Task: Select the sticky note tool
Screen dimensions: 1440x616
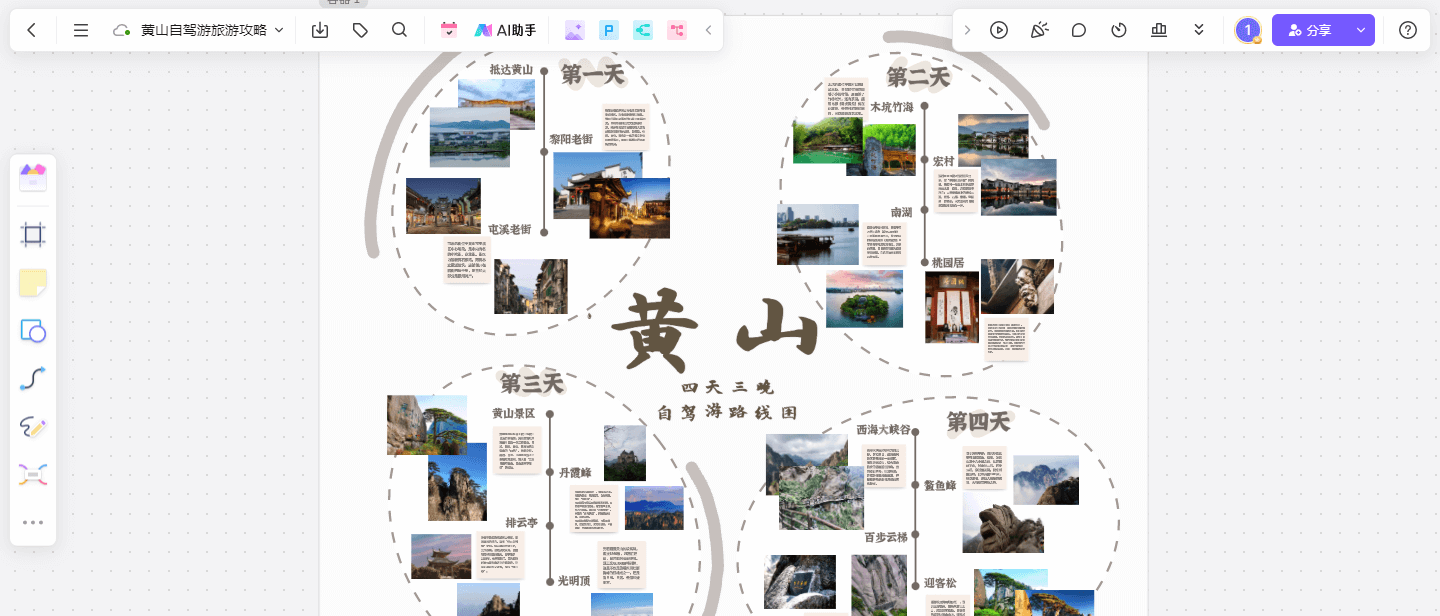Action: tap(33, 282)
